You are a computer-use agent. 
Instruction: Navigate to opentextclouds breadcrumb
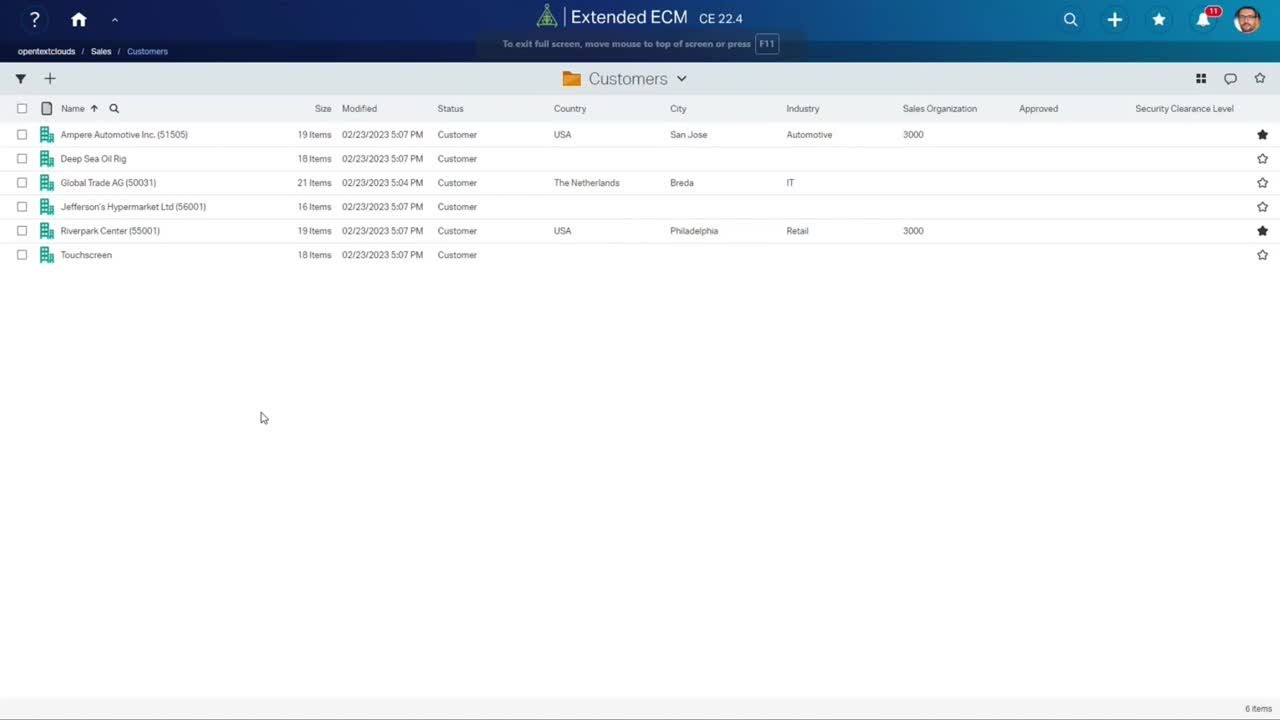tap(46, 51)
